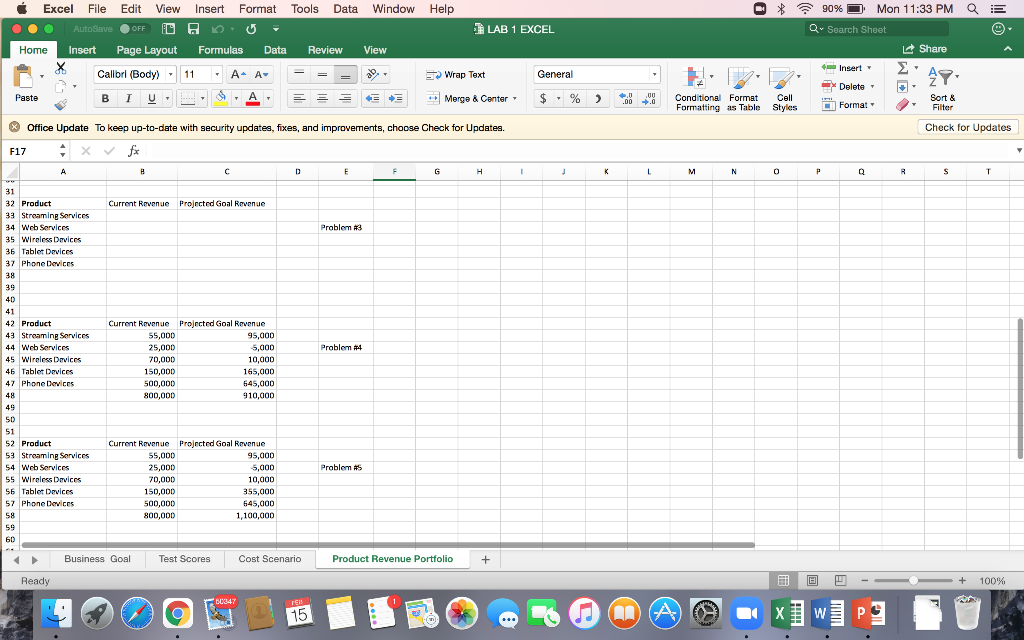Expand Merge & Center options arrow
Image resolution: width=1024 pixels, height=640 pixels.
point(515,99)
